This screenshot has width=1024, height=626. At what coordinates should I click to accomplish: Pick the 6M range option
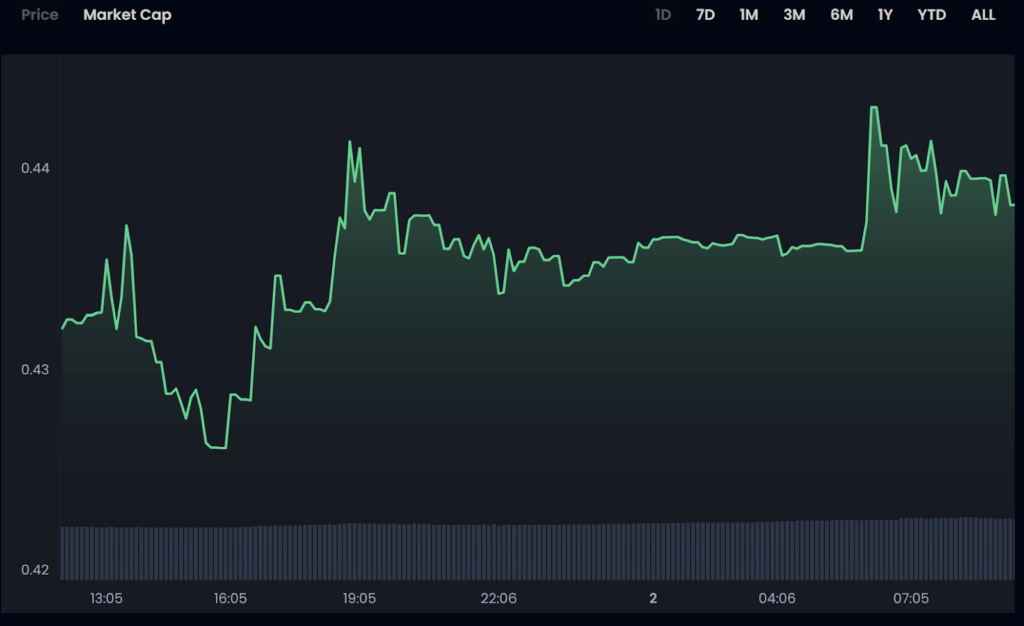tap(841, 15)
